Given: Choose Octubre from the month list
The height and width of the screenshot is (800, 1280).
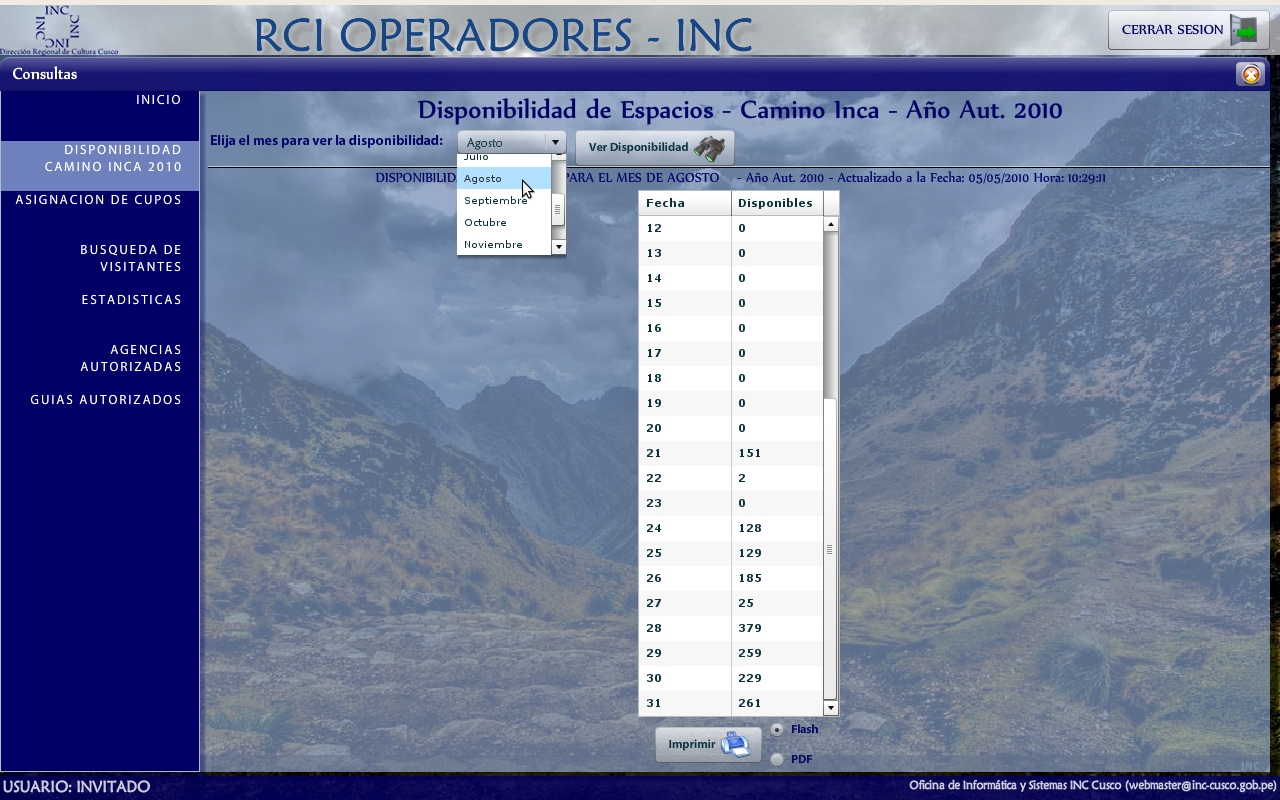Looking at the screenshot, I should [x=486, y=223].
